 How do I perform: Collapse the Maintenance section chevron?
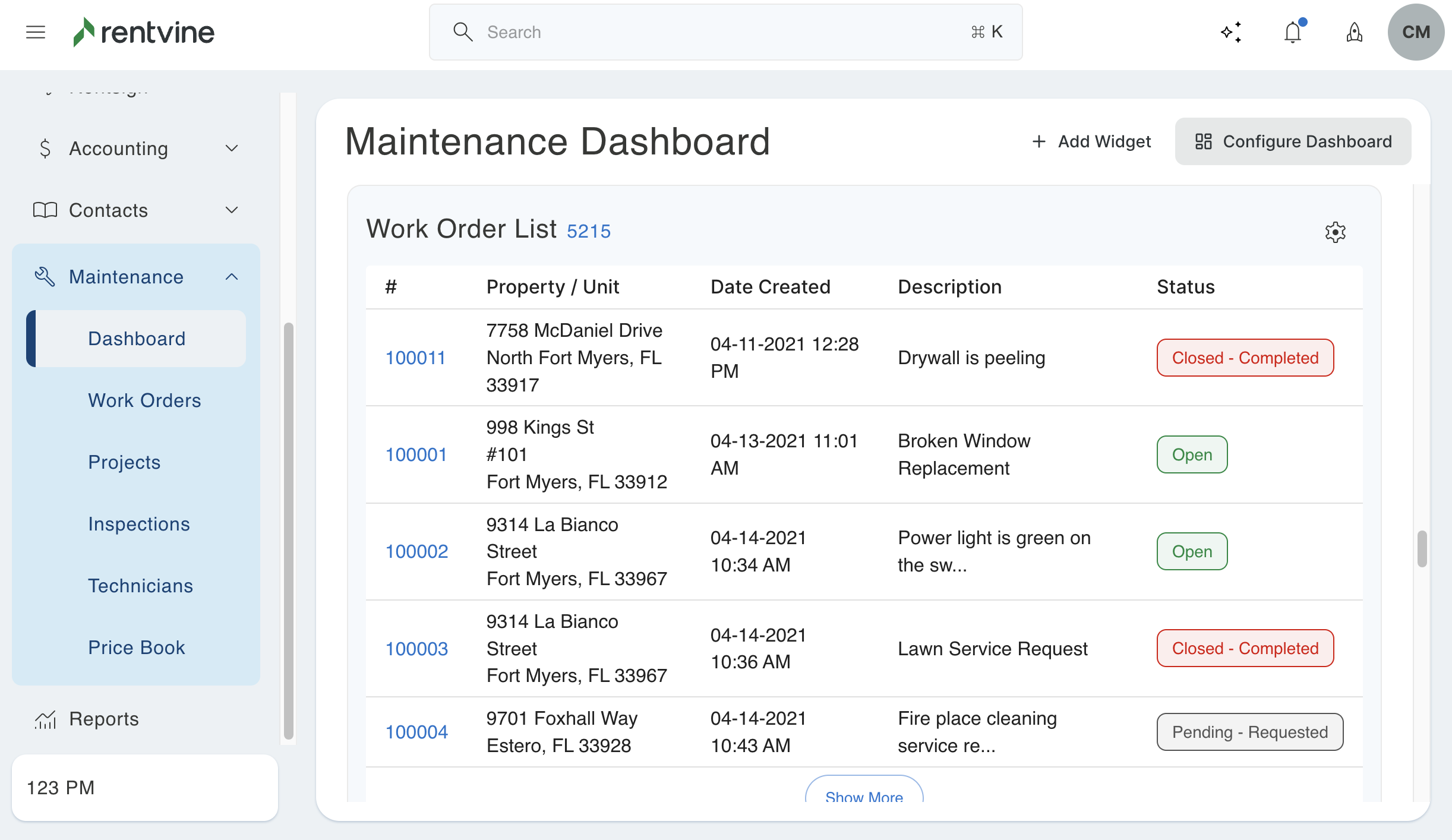click(x=232, y=277)
